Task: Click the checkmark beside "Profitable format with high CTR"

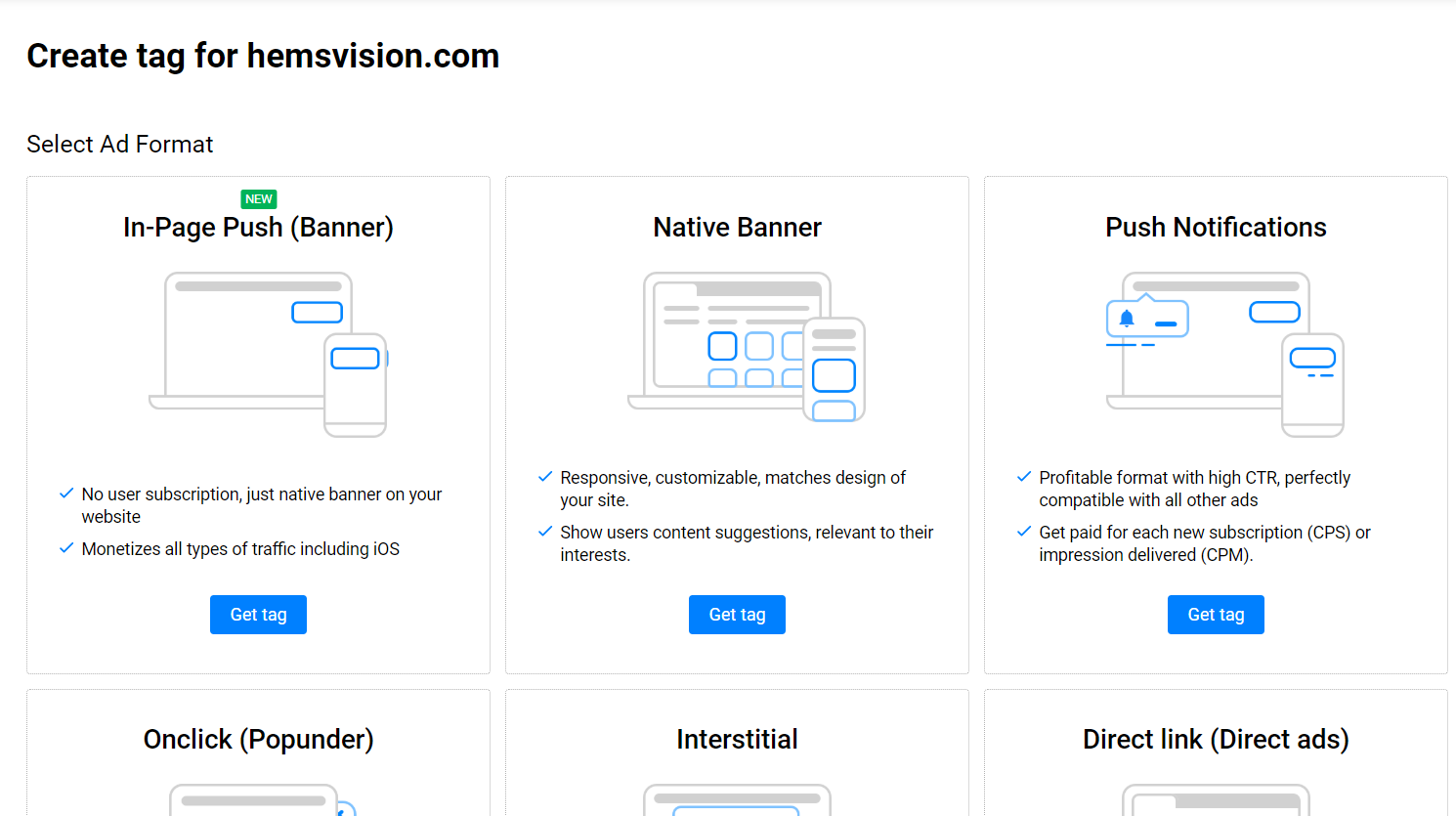Action: pos(1024,476)
